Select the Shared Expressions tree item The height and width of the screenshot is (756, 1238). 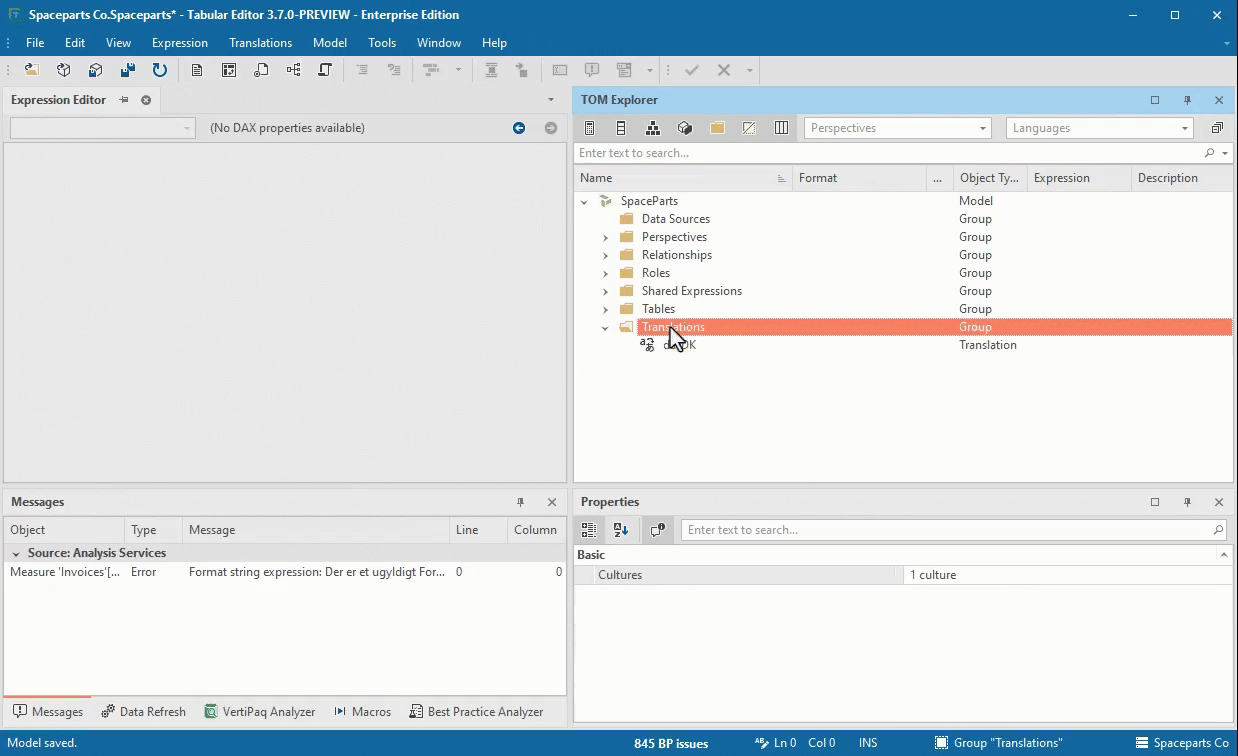point(692,291)
